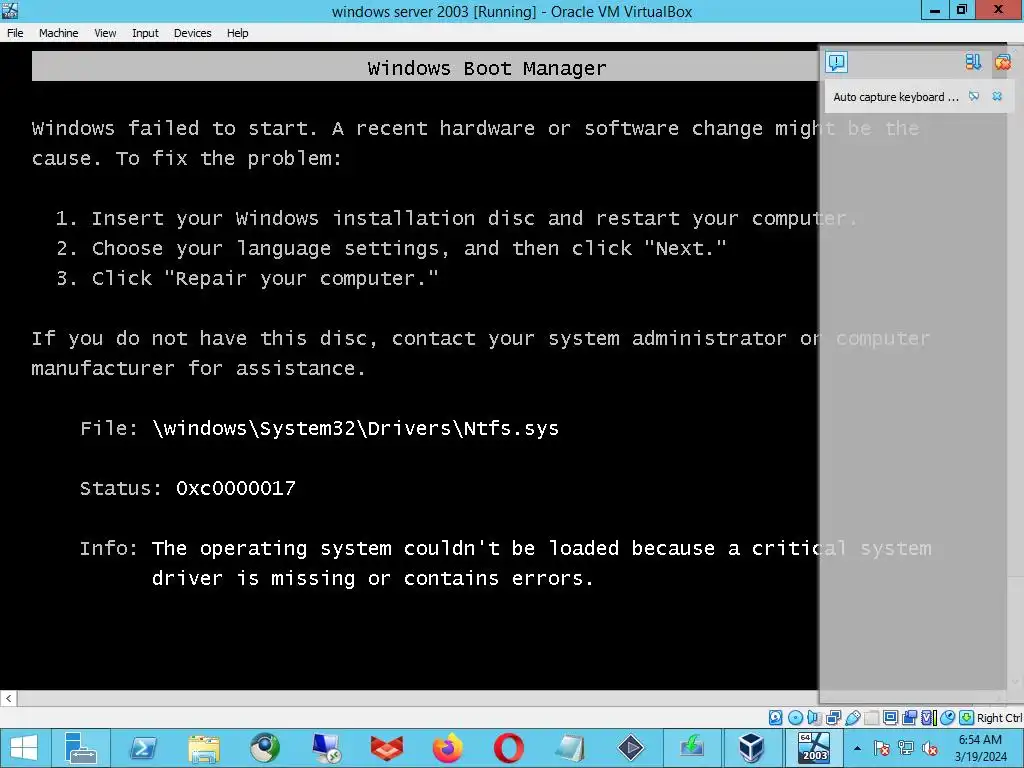
Task: Click the CPU virtualization V chip indicator
Action: (928, 718)
